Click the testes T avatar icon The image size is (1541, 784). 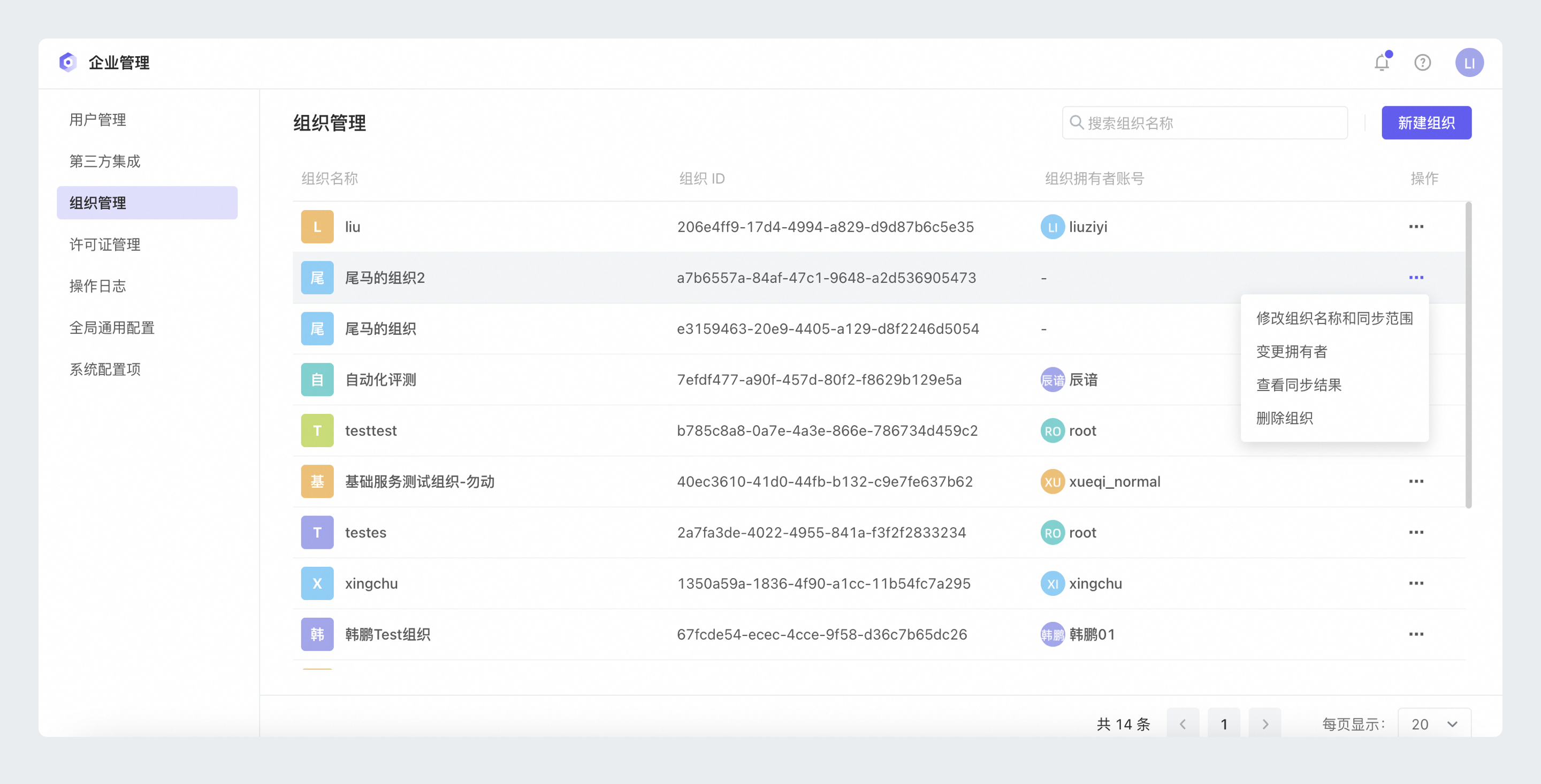pyautogui.click(x=317, y=532)
